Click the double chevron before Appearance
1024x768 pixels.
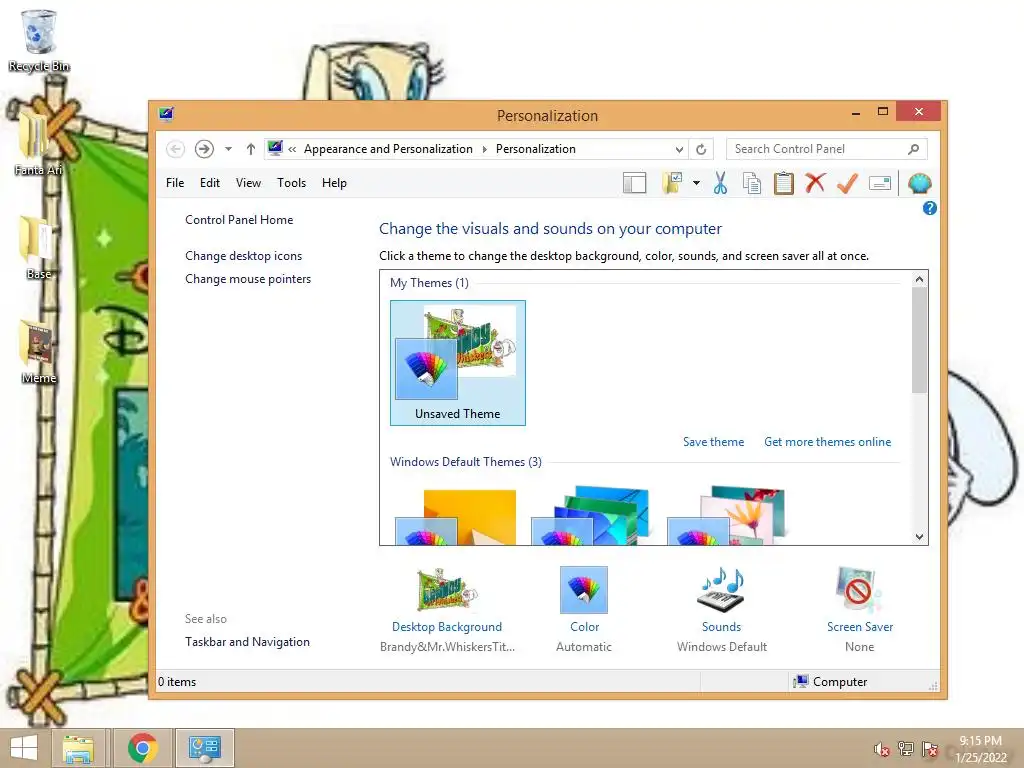click(292, 150)
